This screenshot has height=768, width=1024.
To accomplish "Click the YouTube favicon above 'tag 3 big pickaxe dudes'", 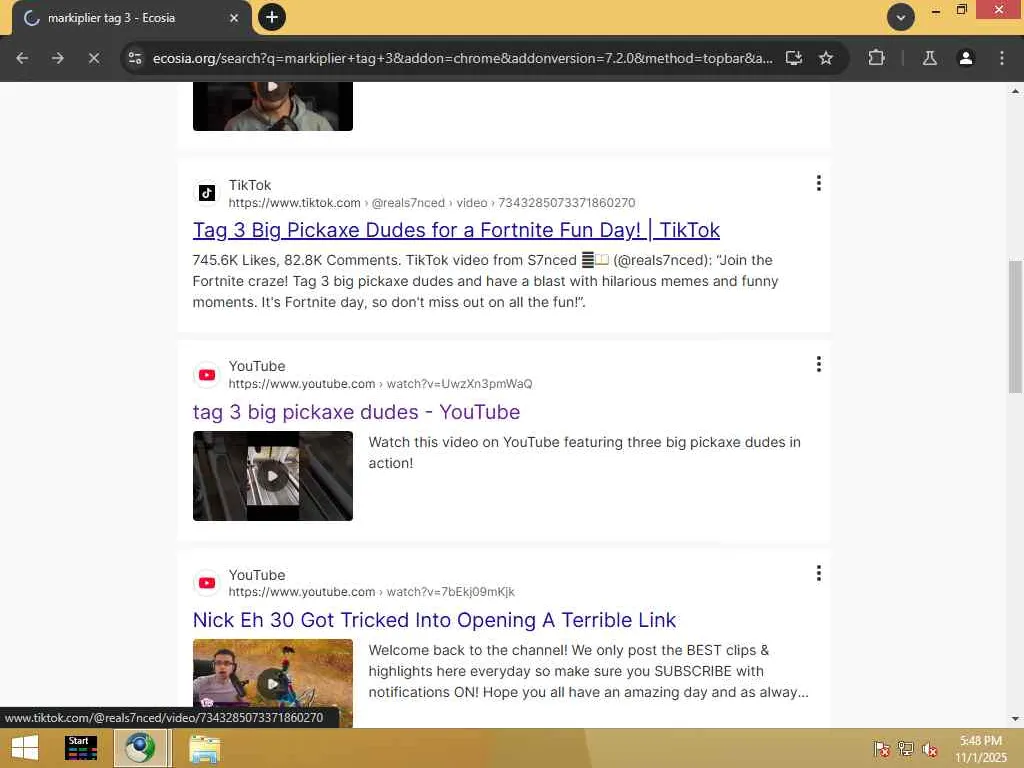I will (x=207, y=374).
